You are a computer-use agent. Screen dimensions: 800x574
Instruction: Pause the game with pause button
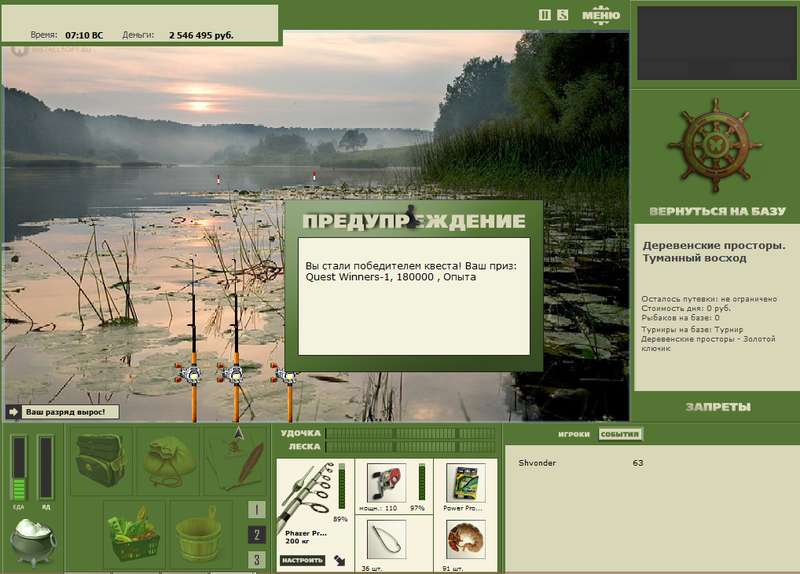pyautogui.click(x=545, y=15)
